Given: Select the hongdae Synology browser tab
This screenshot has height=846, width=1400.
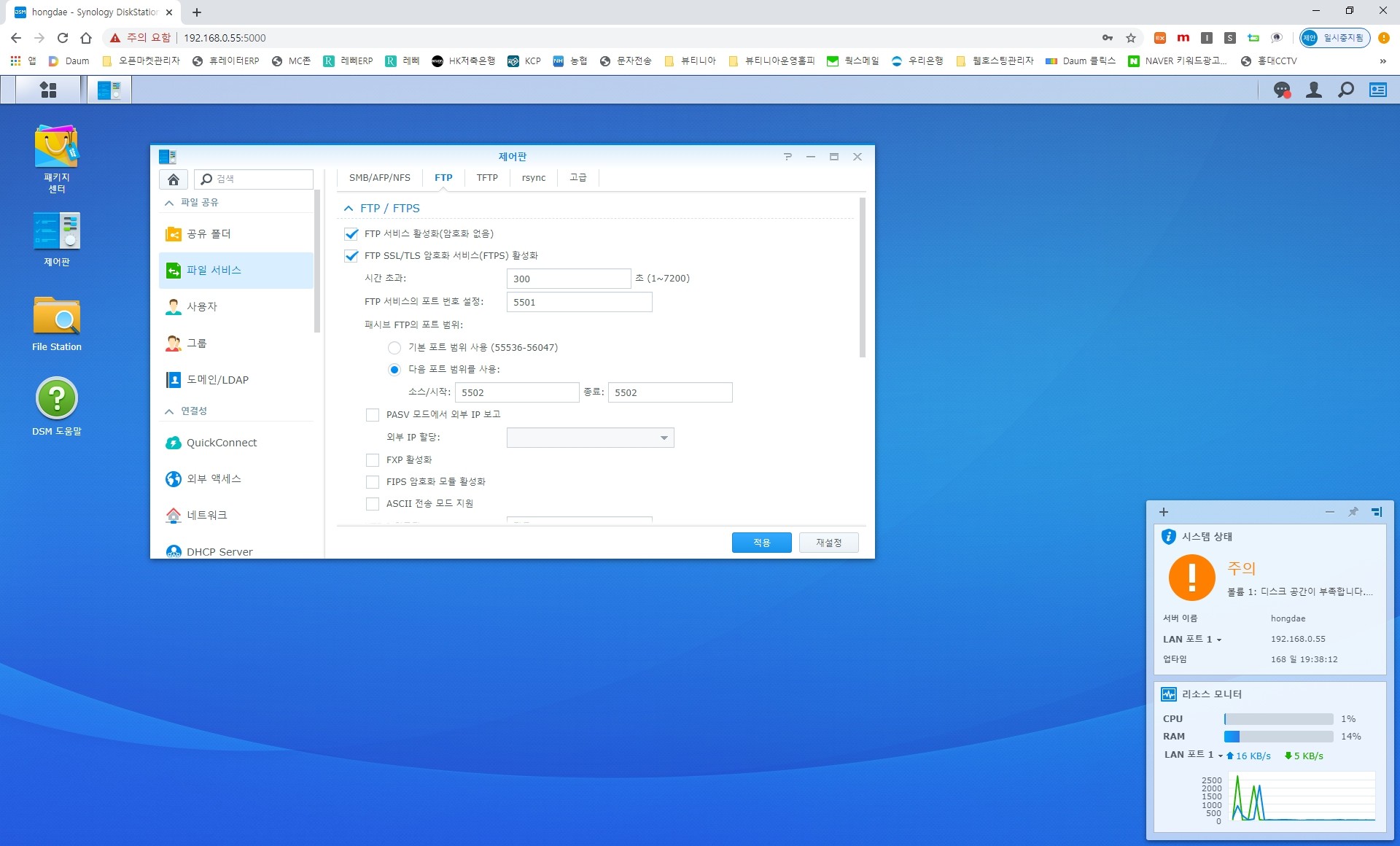Looking at the screenshot, I should (93, 12).
